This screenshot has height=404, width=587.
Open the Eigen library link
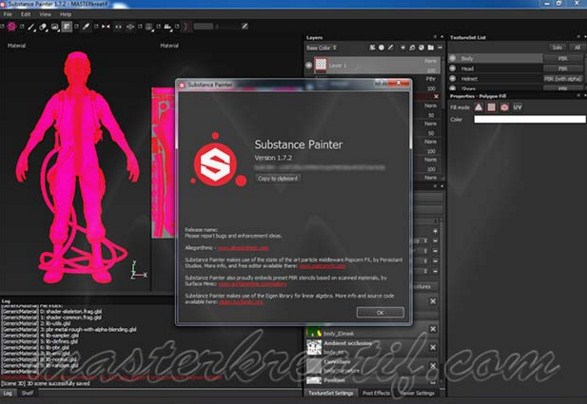point(241,302)
